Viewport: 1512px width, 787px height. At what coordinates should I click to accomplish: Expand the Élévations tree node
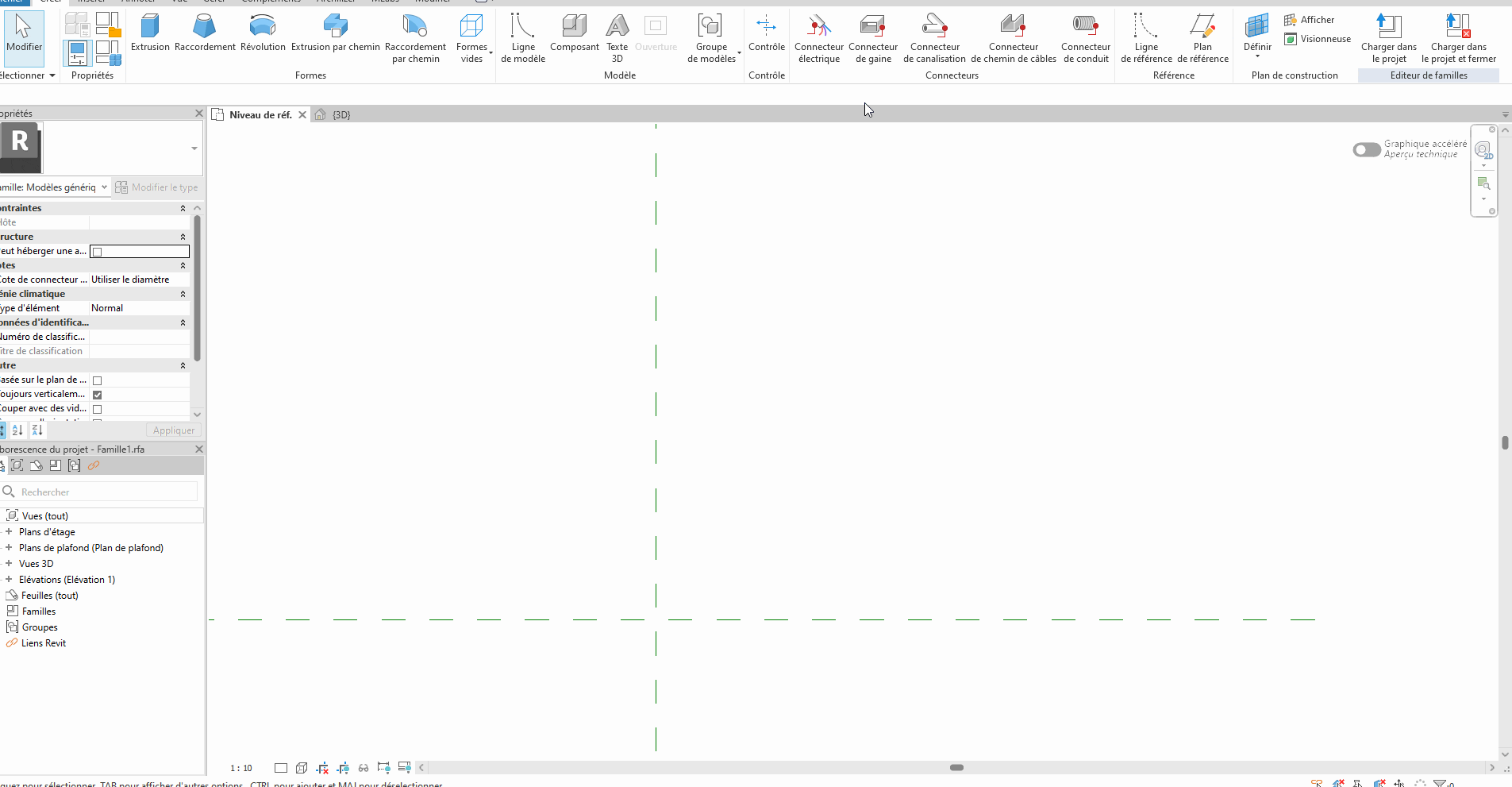click(x=9, y=580)
